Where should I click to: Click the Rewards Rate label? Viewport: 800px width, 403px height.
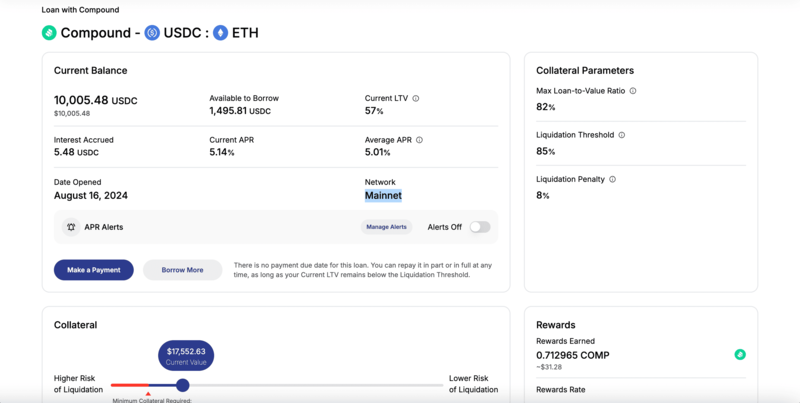(x=561, y=390)
